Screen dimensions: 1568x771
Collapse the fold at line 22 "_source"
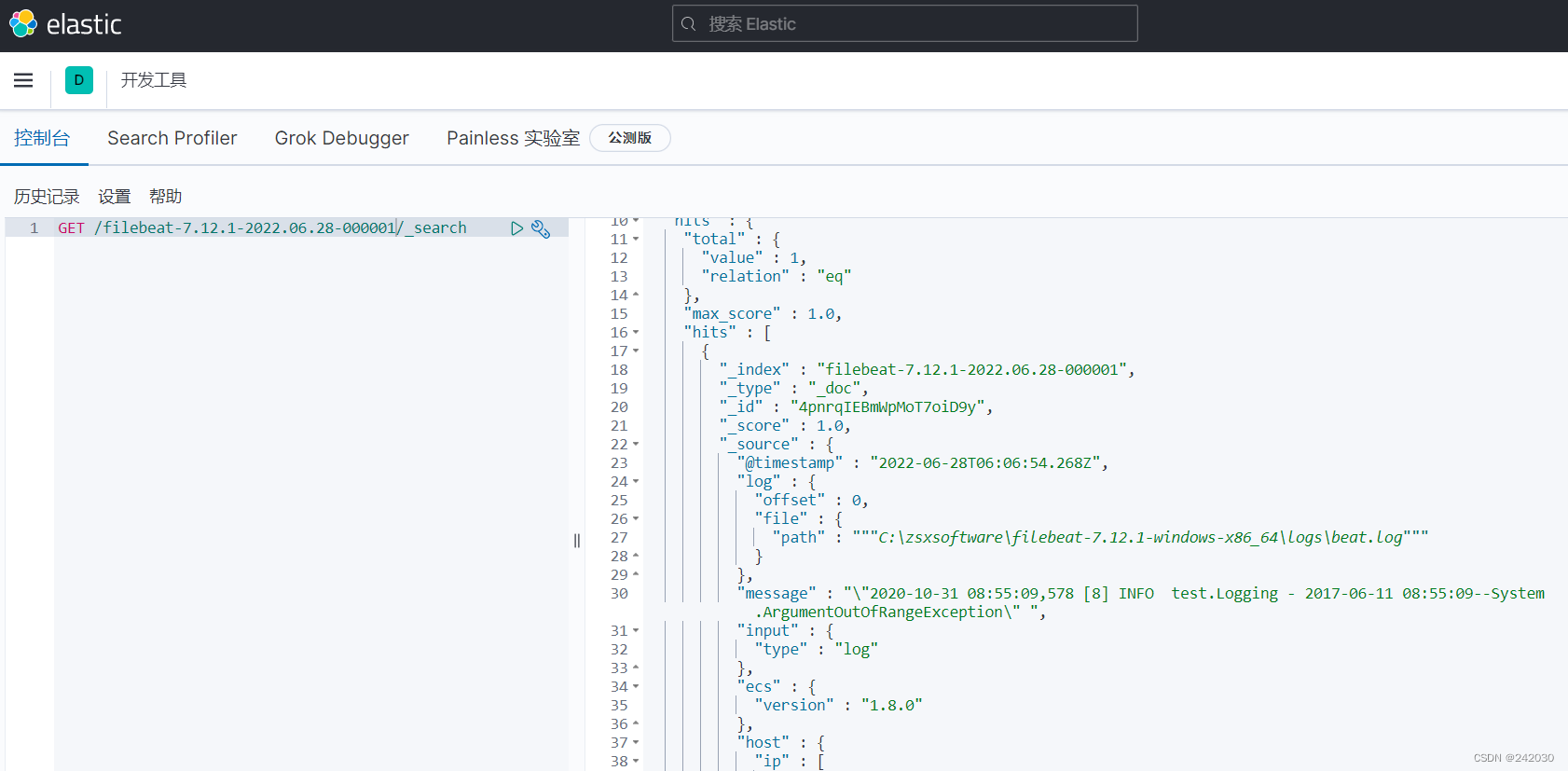point(636,445)
